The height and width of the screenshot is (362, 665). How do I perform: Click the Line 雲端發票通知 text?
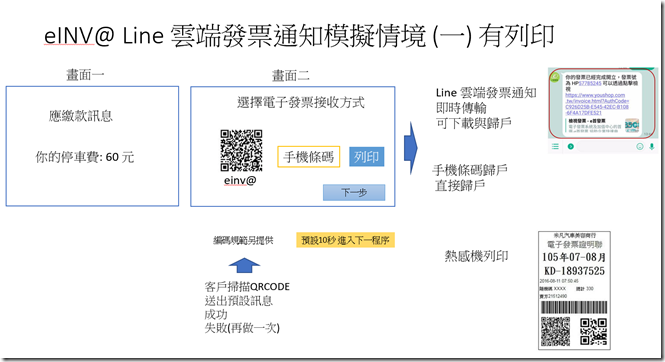click(x=486, y=92)
